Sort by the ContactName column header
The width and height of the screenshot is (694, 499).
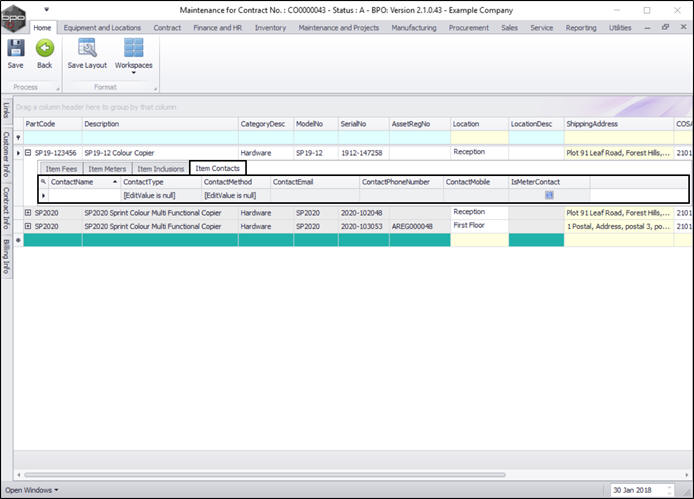click(84, 182)
